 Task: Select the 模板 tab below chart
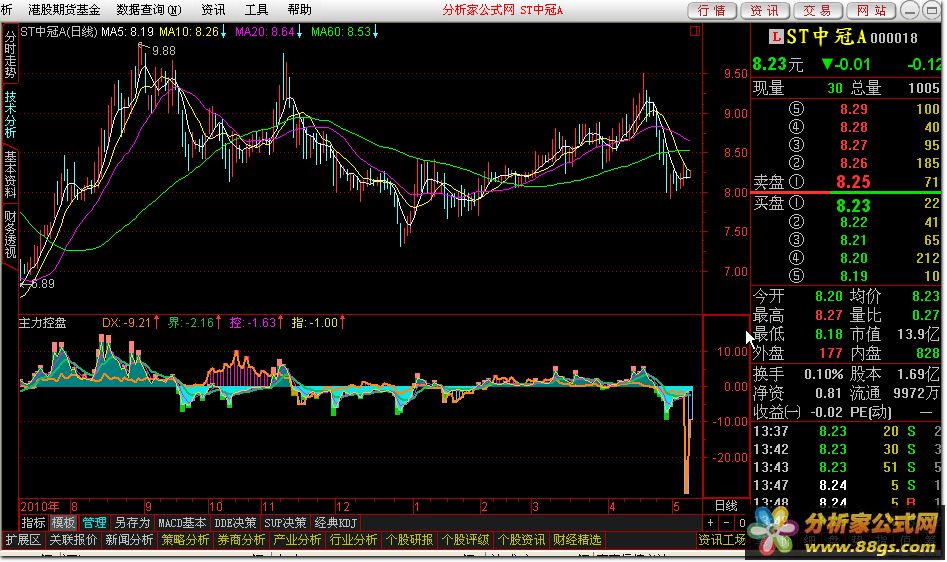click(63, 523)
